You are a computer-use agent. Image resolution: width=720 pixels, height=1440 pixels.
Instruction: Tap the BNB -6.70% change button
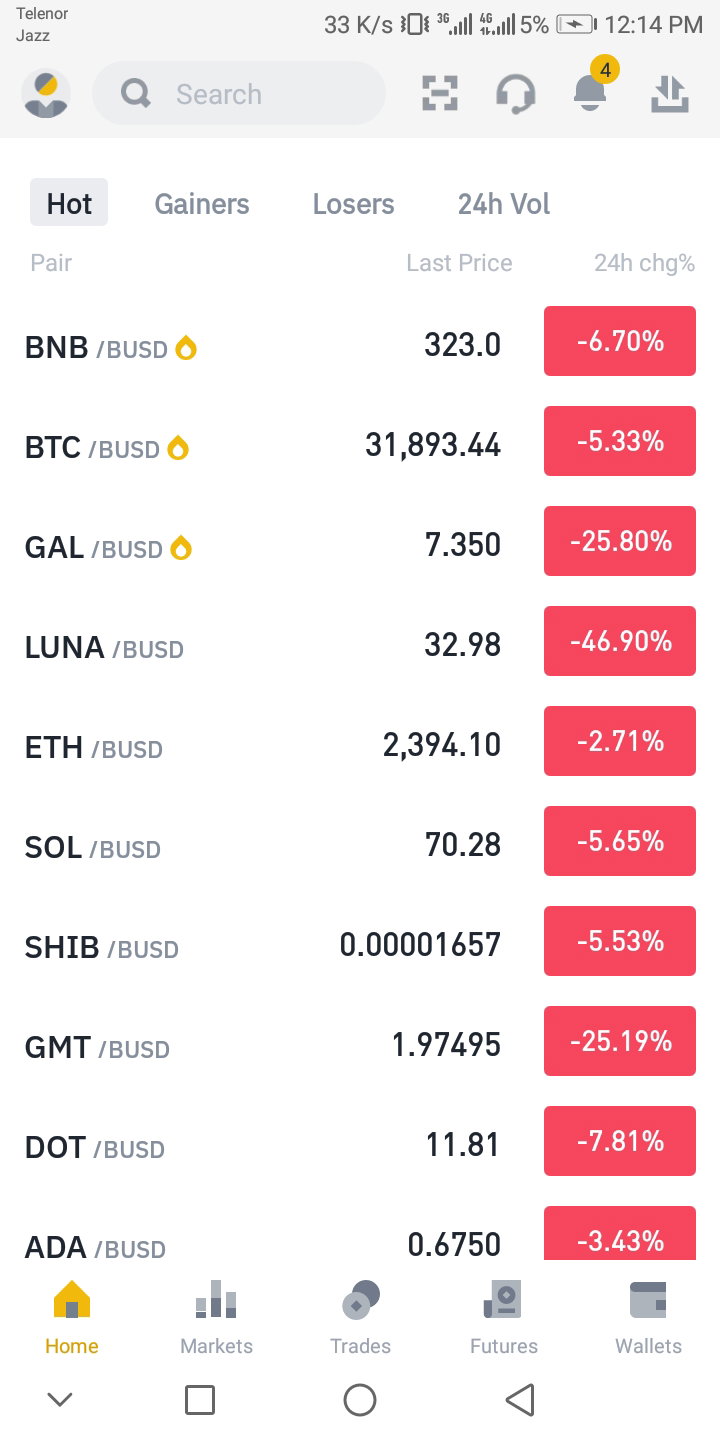click(620, 341)
